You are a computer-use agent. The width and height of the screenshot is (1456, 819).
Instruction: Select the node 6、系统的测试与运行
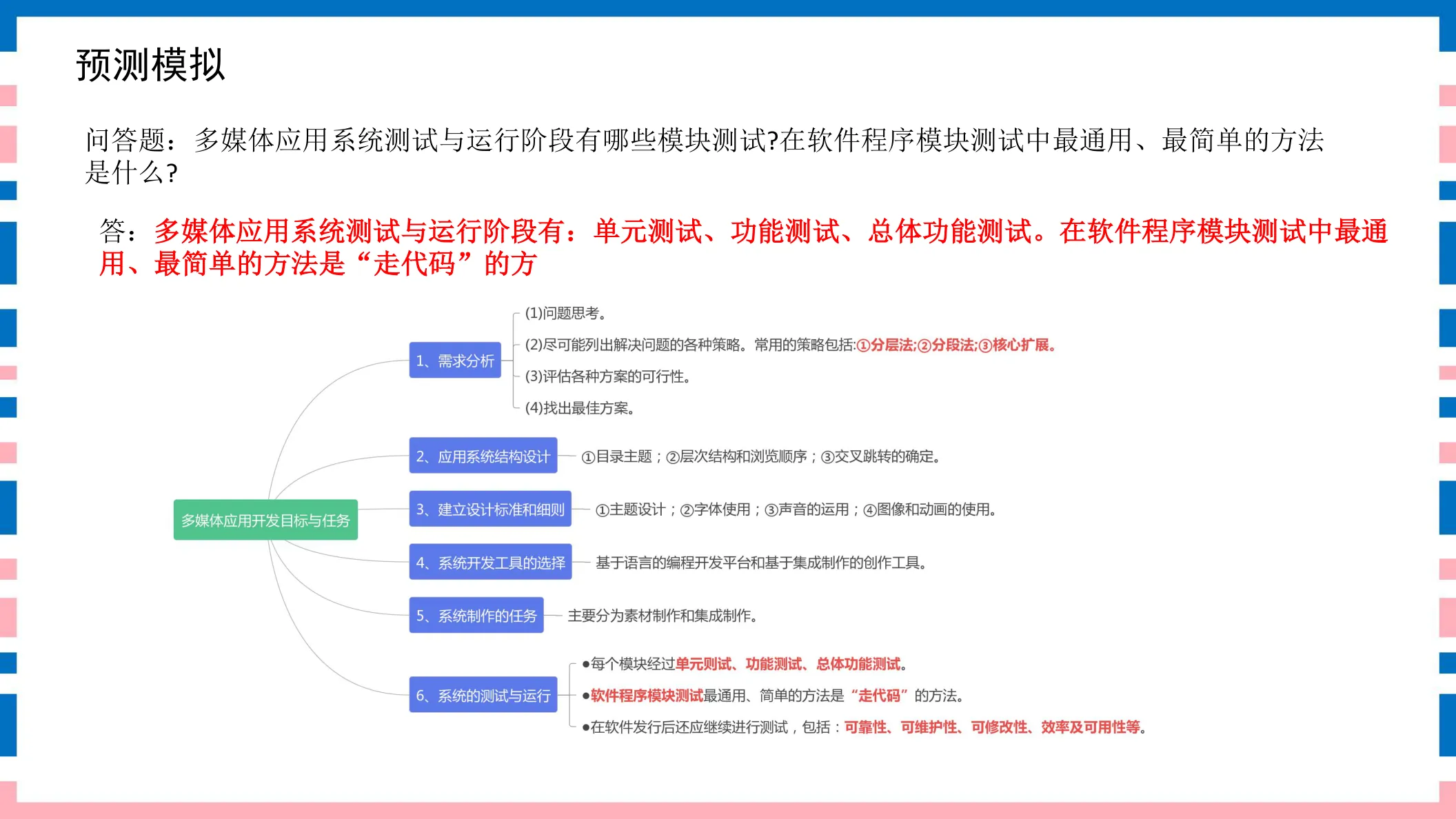click(483, 695)
